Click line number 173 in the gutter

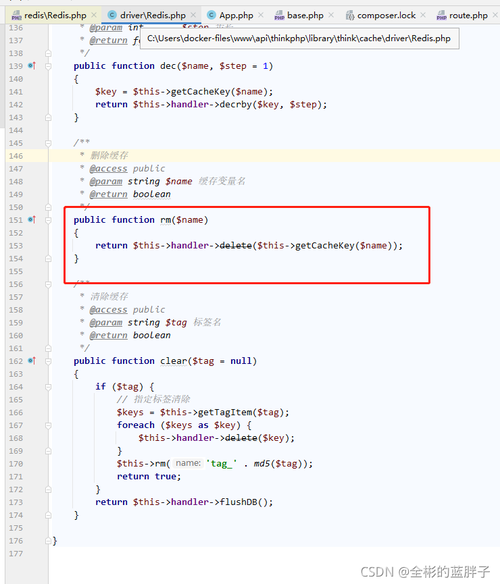[16, 502]
